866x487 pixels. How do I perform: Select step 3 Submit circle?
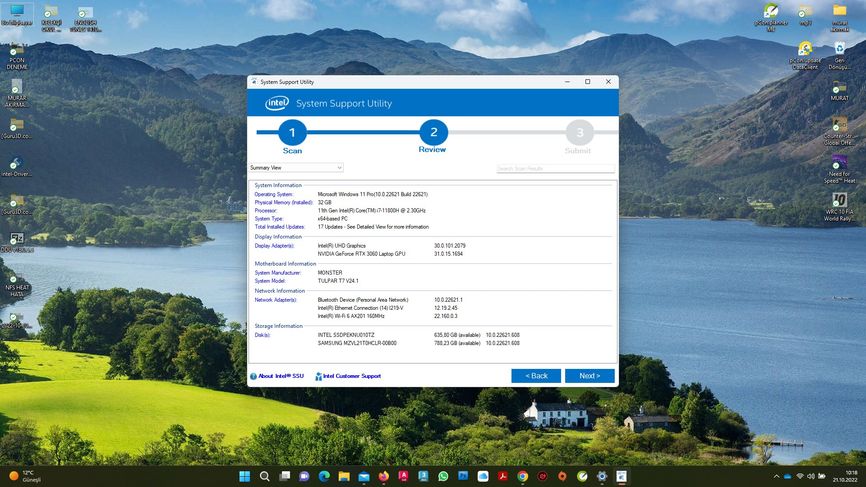click(579, 133)
